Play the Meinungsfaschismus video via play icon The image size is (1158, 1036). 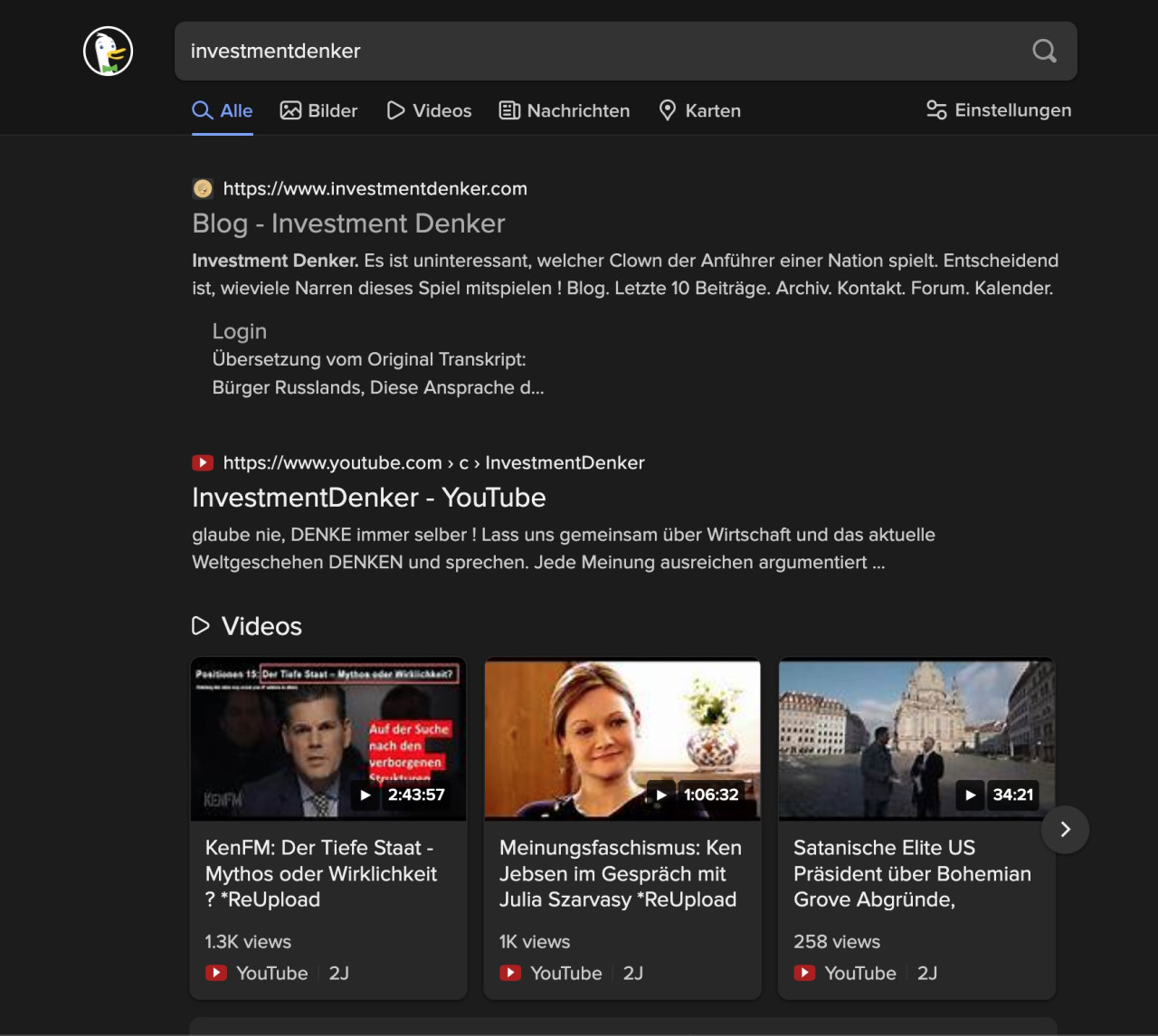[661, 795]
